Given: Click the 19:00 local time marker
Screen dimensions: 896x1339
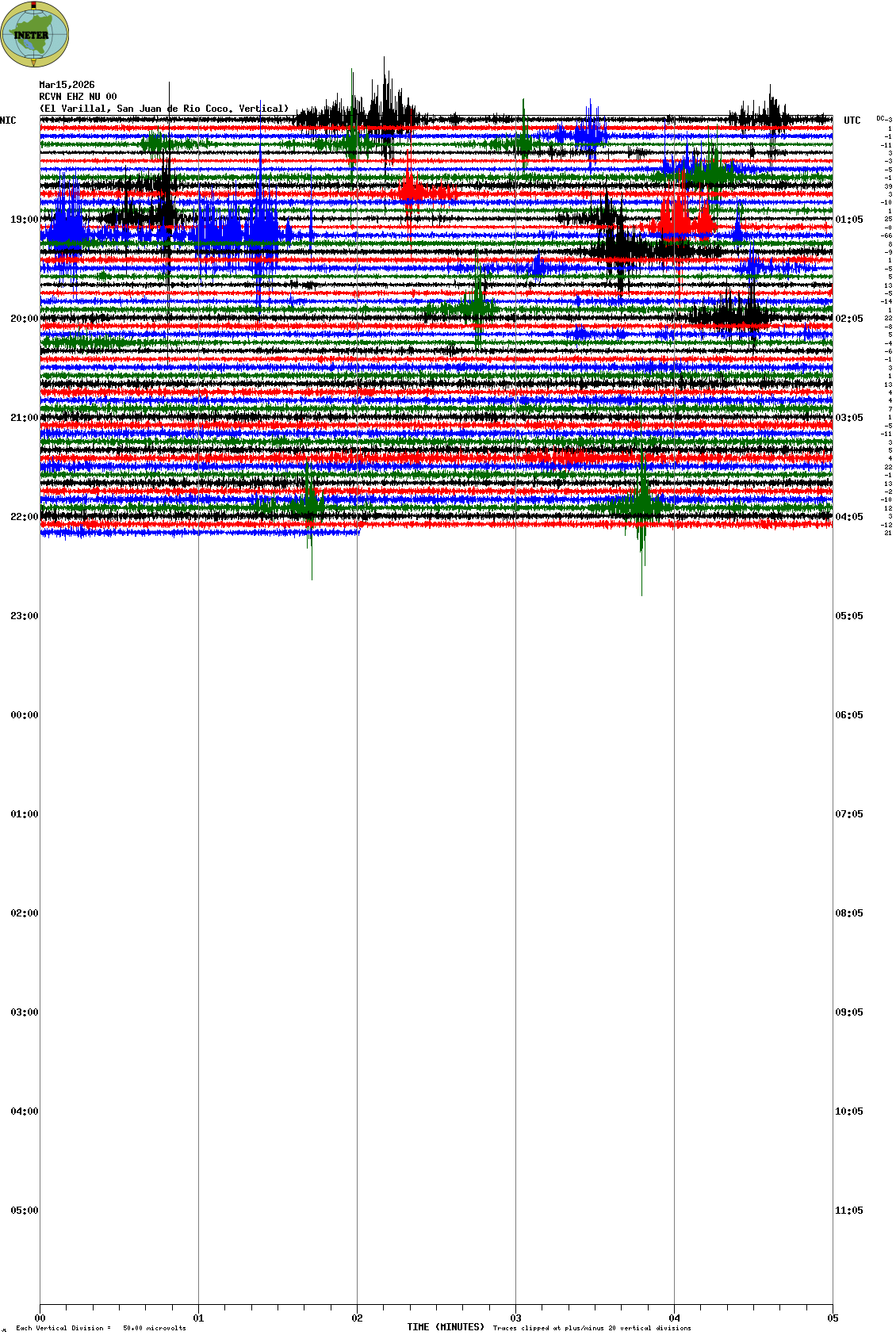Looking at the screenshot, I should [25, 220].
